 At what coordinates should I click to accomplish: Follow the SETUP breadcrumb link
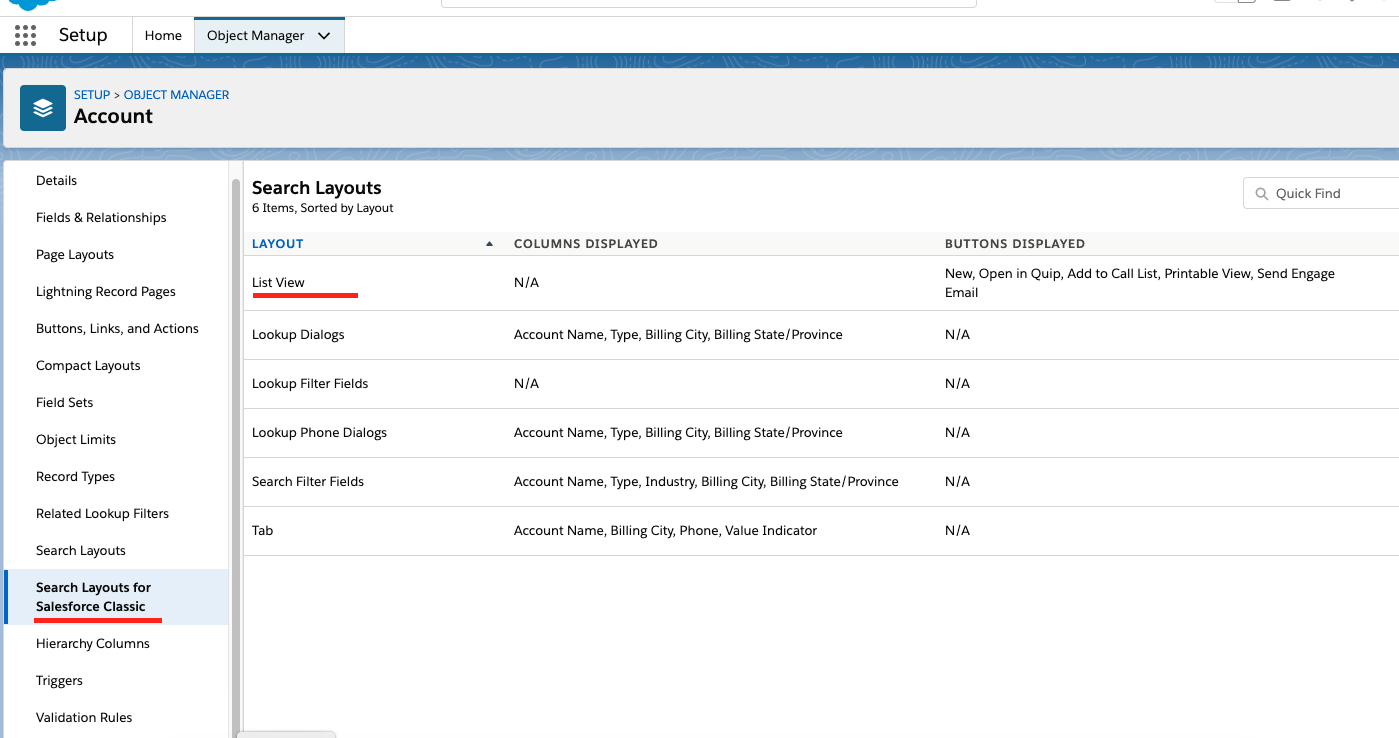pyautogui.click(x=92, y=95)
